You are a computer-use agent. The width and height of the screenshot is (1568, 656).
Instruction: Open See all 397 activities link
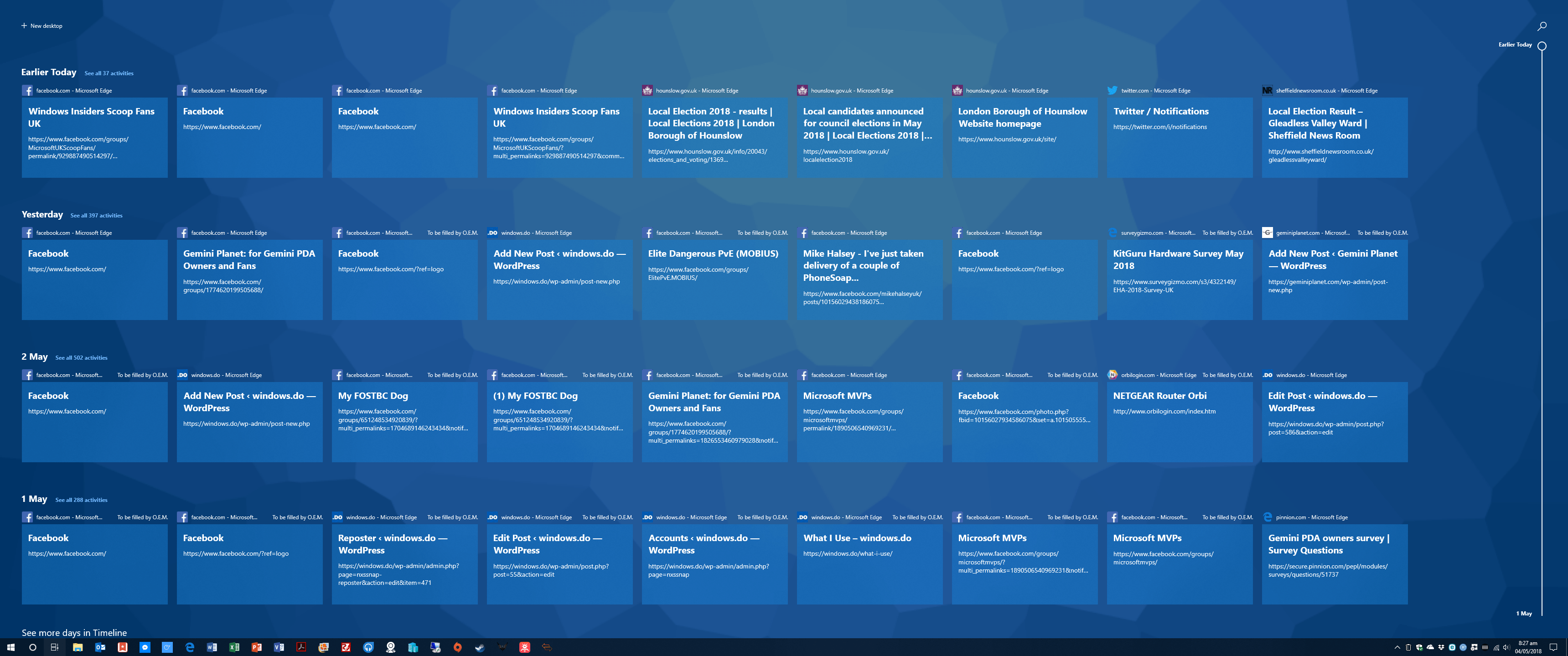(x=96, y=216)
